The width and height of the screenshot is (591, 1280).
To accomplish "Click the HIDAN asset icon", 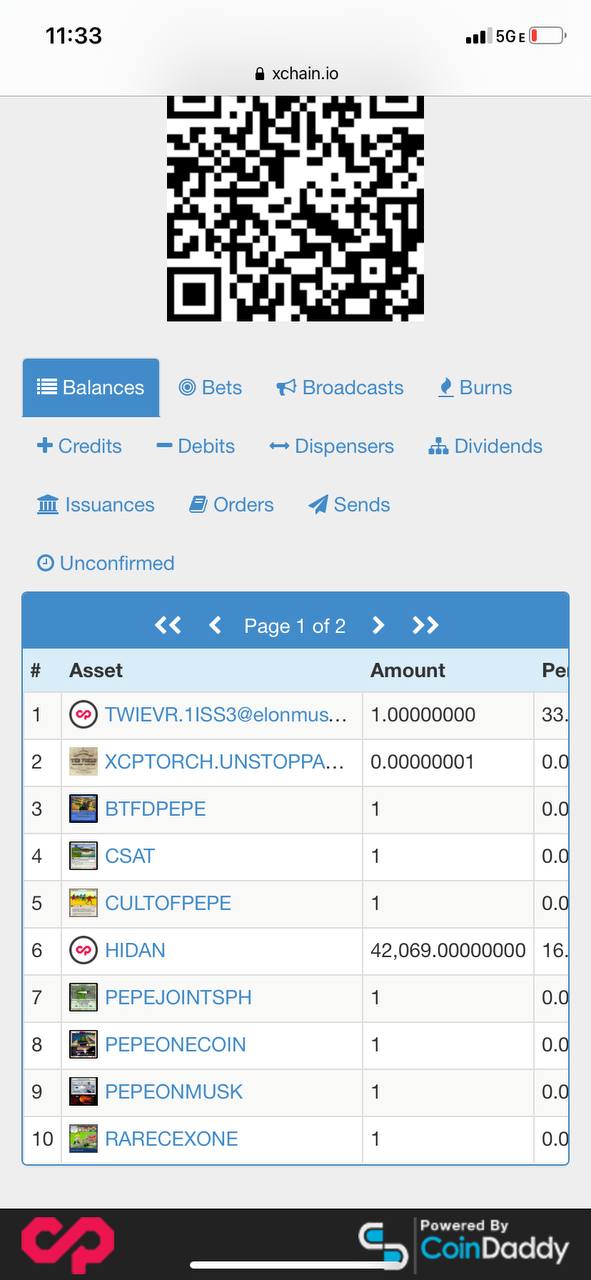I will pyautogui.click(x=83, y=950).
